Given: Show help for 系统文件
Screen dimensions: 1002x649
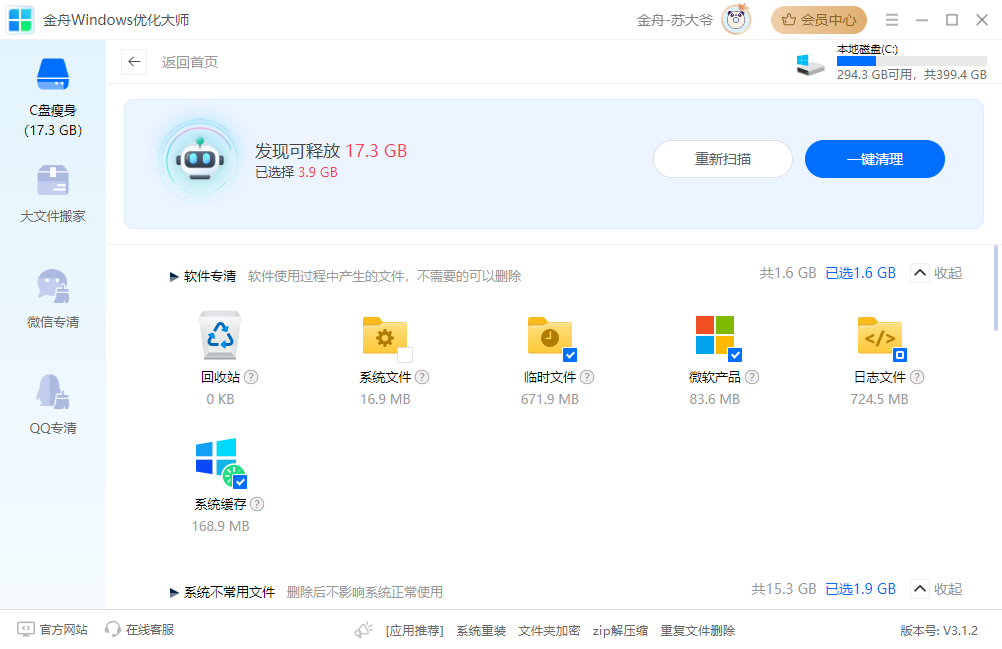Looking at the screenshot, I should [x=422, y=377].
